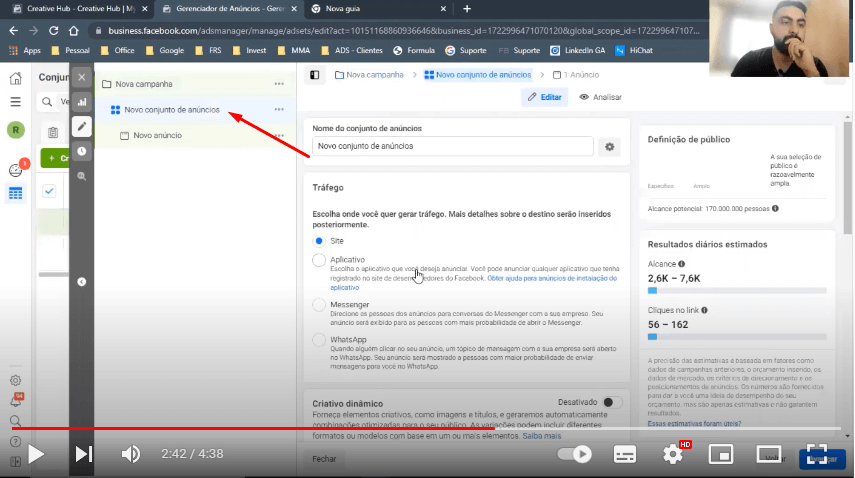The image size is (855, 478).
Task: Show info about Cliques no link
Action: (x=705, y=310)
